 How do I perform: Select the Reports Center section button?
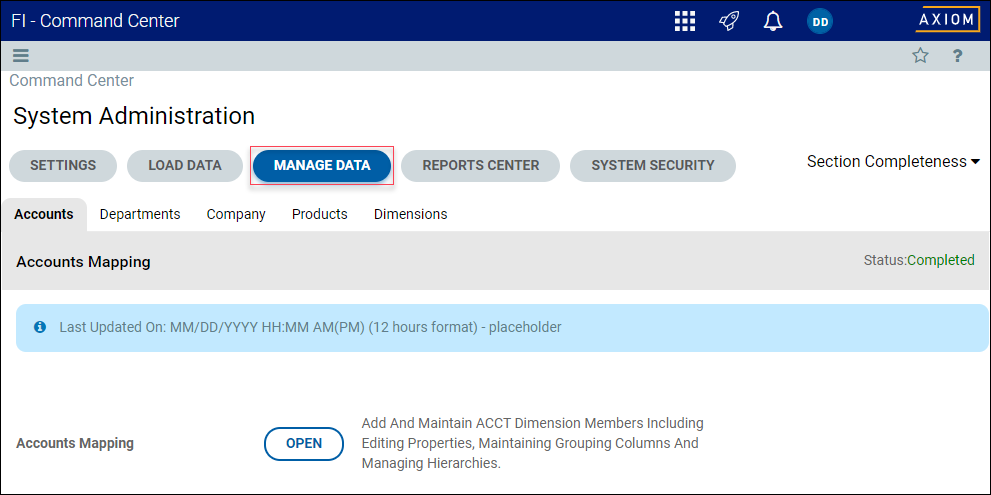[x=481, y=166]
